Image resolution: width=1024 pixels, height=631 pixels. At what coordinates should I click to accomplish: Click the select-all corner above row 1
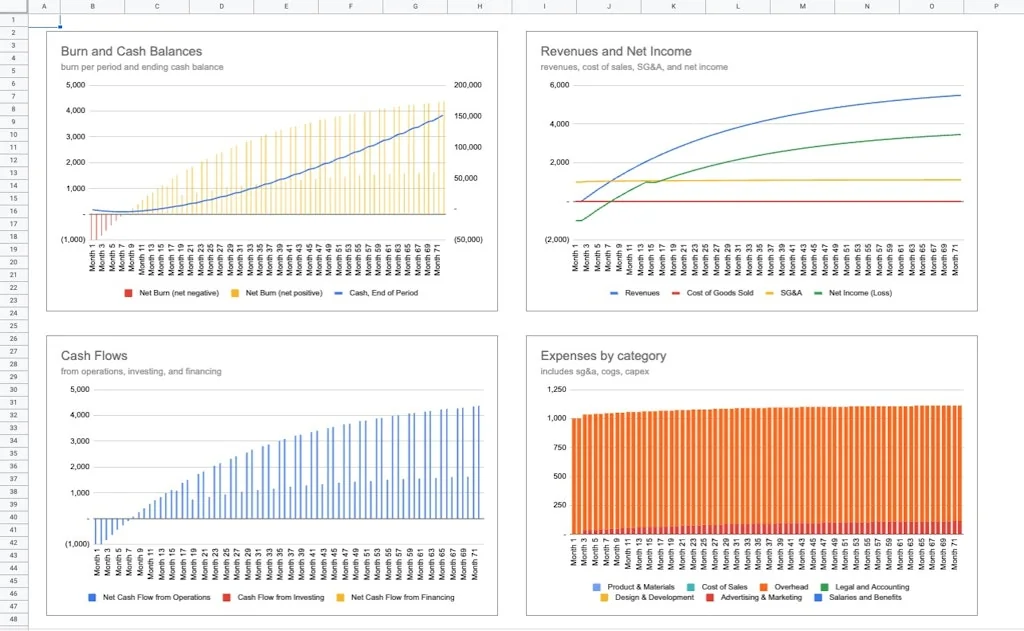coord(14,7)
